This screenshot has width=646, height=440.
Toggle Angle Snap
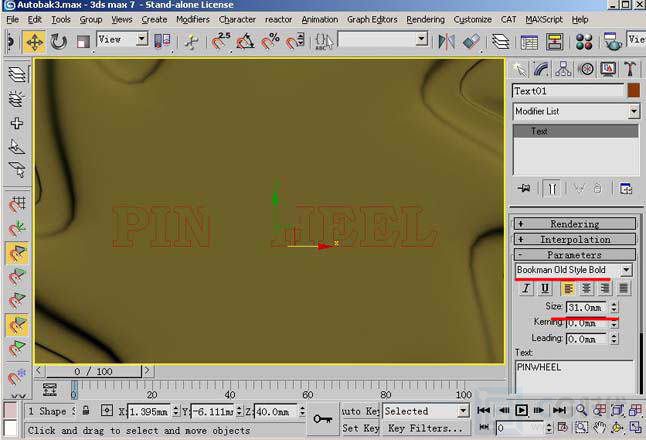pos(245,42)
